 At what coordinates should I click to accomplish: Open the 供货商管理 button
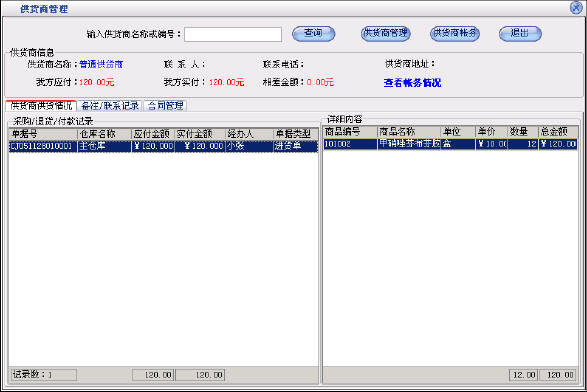386,34
